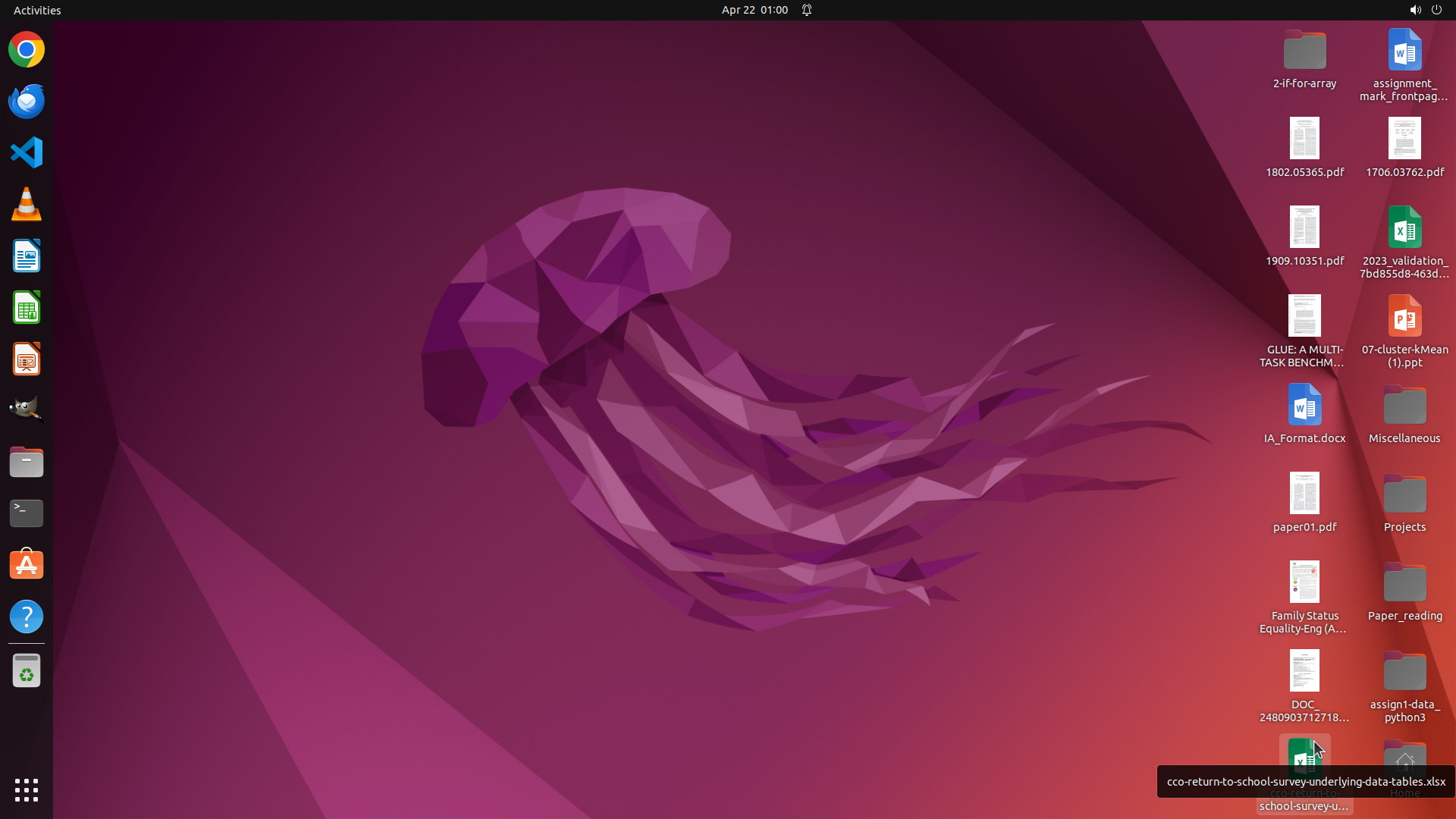Open Visual Studio Code
Image resolution: width=1456 pixels, height=819 pixels.
(27, 152)
